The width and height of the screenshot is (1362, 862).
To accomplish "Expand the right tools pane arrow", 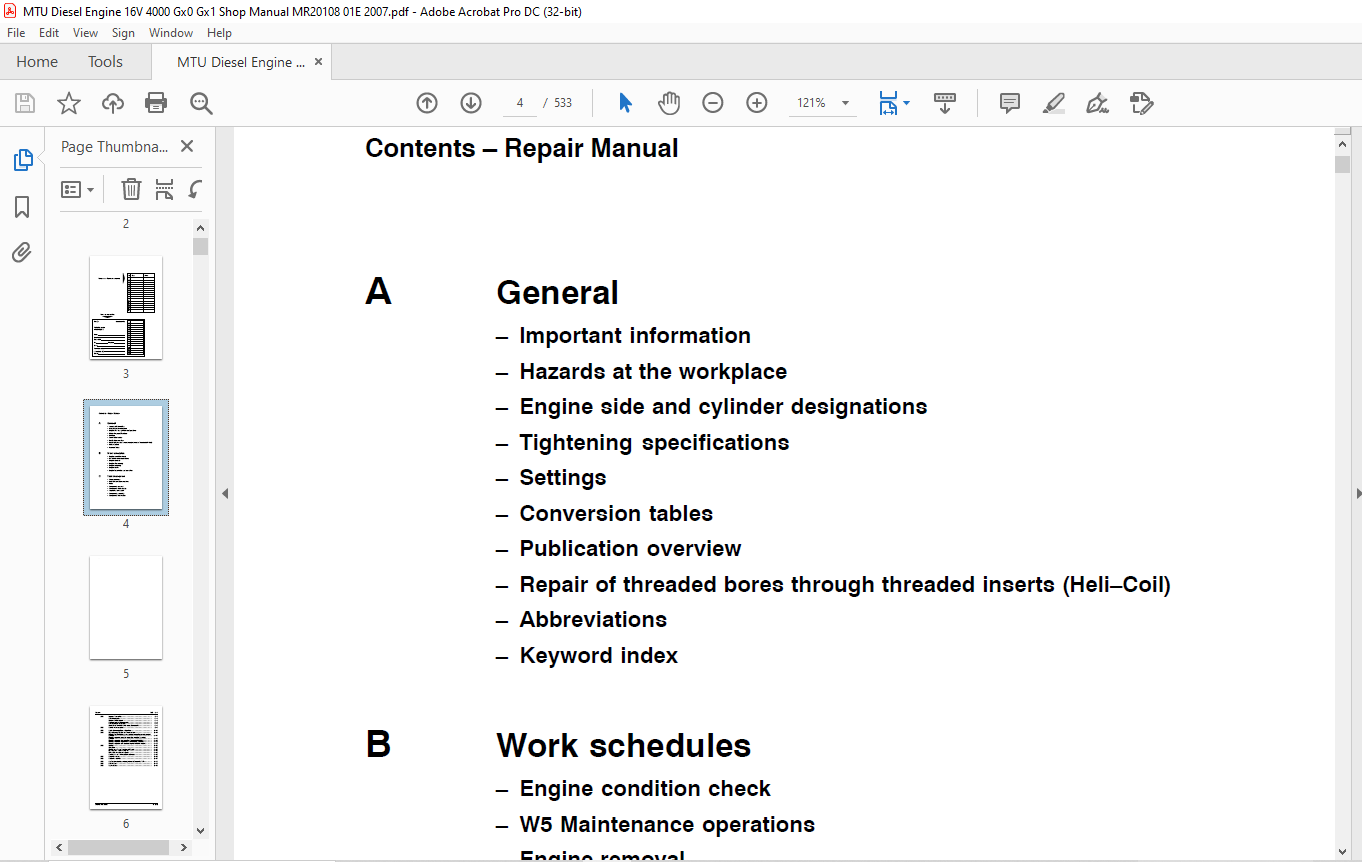I will [x=1357, y=493].
